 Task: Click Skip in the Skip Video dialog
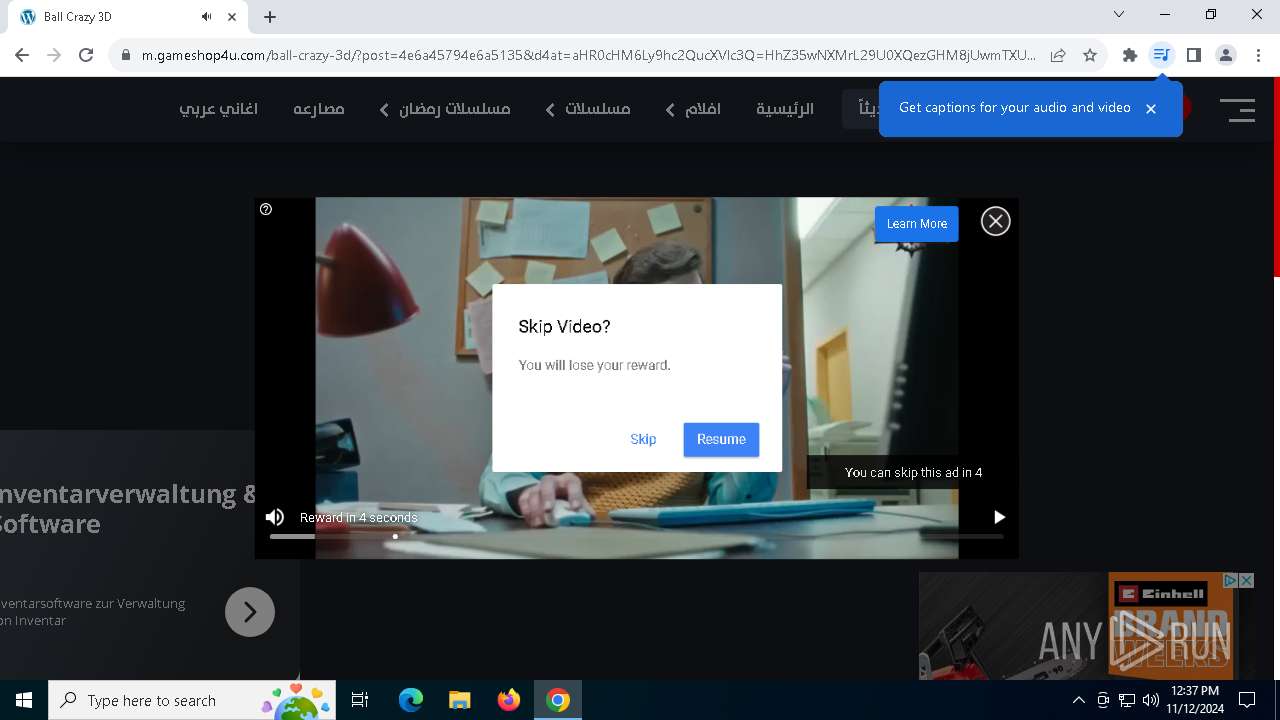pyautogui.click(x=643, y=439)
